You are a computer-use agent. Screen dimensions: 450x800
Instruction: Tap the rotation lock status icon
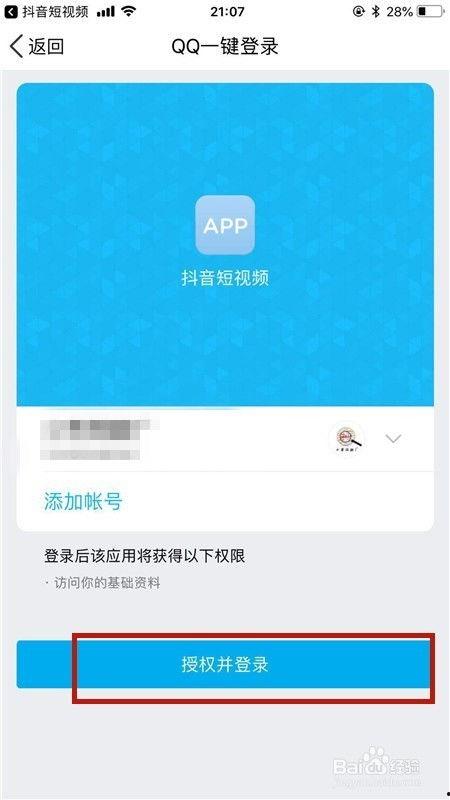point(359,12)
